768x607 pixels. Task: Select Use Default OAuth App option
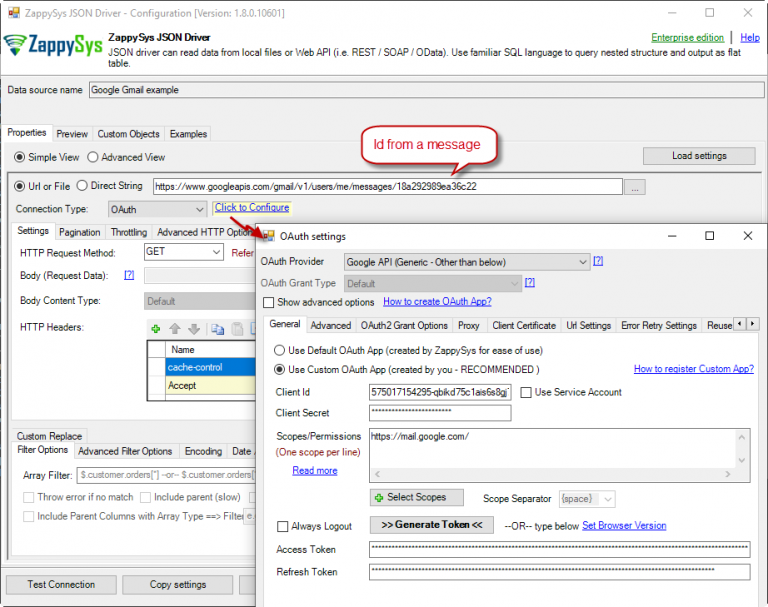point(280,350)
